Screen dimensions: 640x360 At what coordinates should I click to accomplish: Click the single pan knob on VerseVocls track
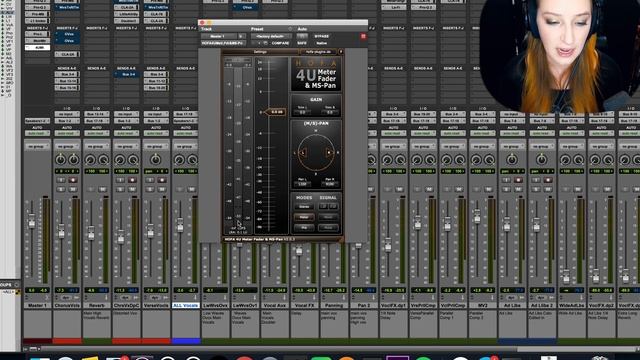click(156, 160)
